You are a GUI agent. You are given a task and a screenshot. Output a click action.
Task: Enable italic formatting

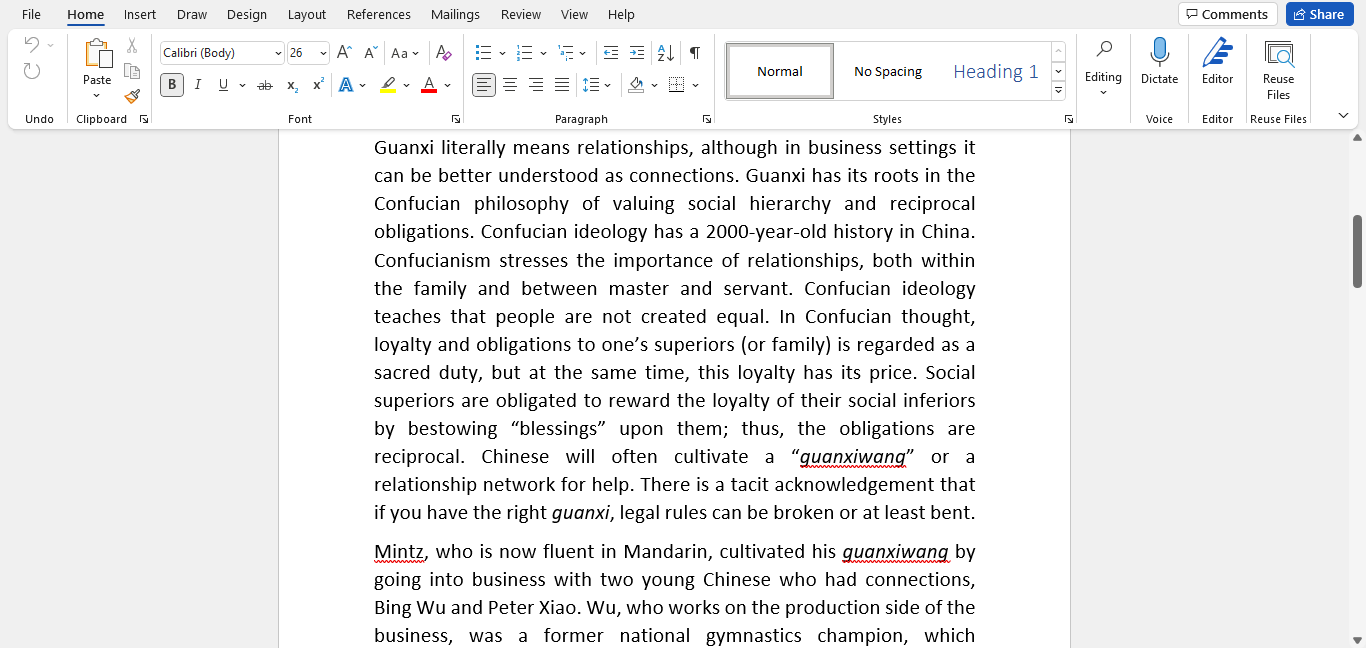coord(197,85)
